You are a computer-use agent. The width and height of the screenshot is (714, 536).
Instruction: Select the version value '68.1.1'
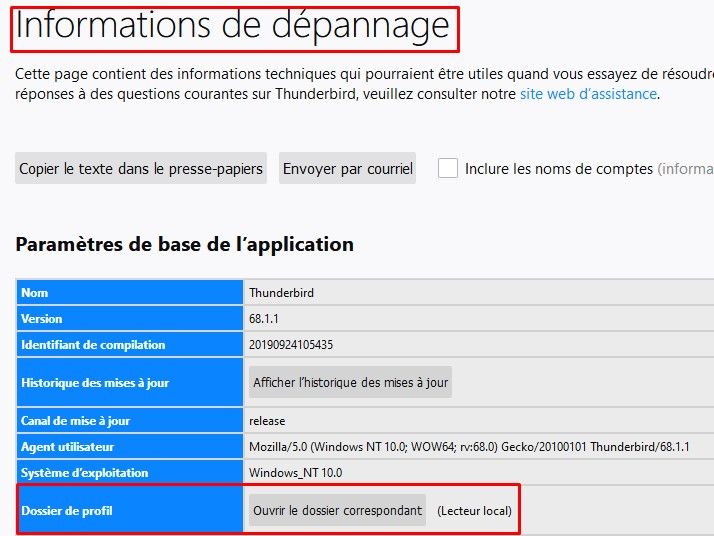(264, 319)
